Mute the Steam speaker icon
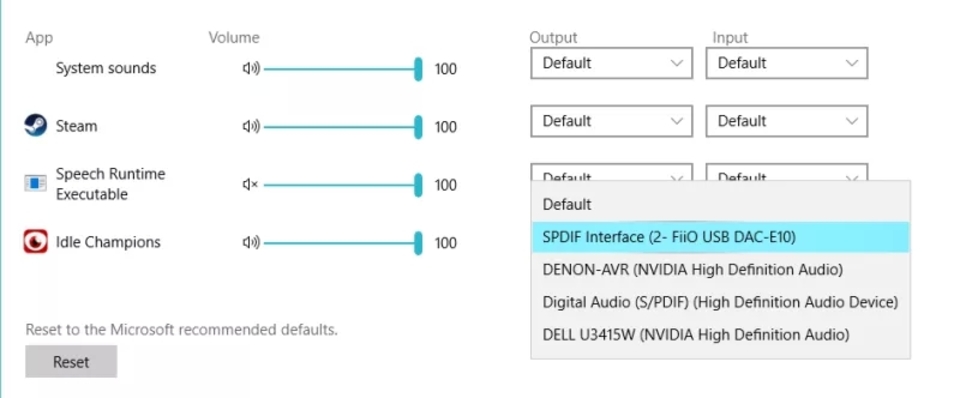This screenshot has height=398, width=960. coord(251,127)
